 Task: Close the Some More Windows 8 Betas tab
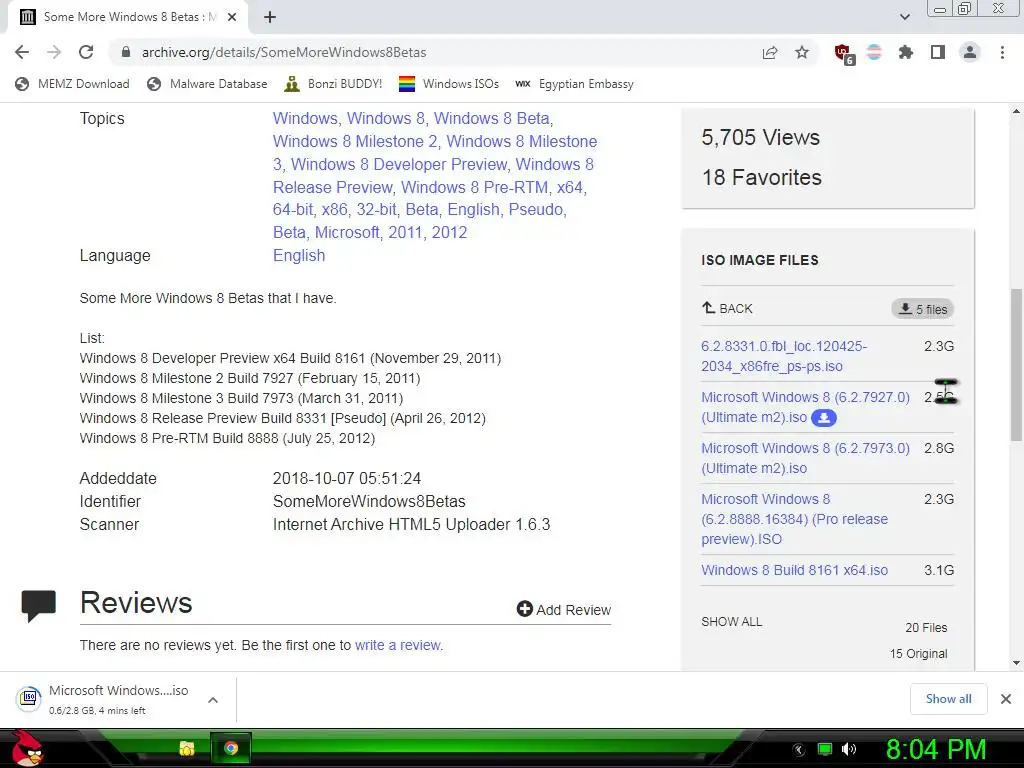232,18
